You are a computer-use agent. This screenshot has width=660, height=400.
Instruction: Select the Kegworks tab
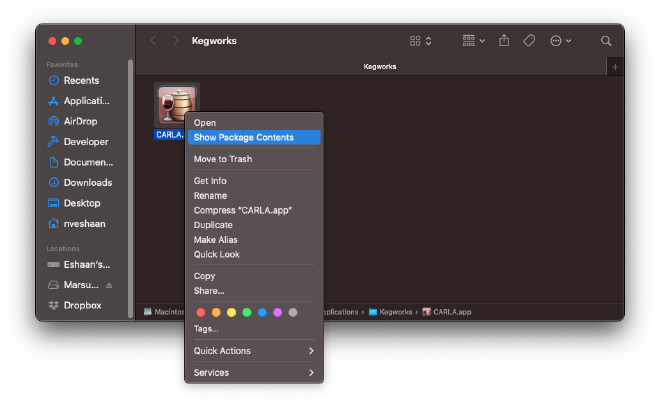pos(380,67)
